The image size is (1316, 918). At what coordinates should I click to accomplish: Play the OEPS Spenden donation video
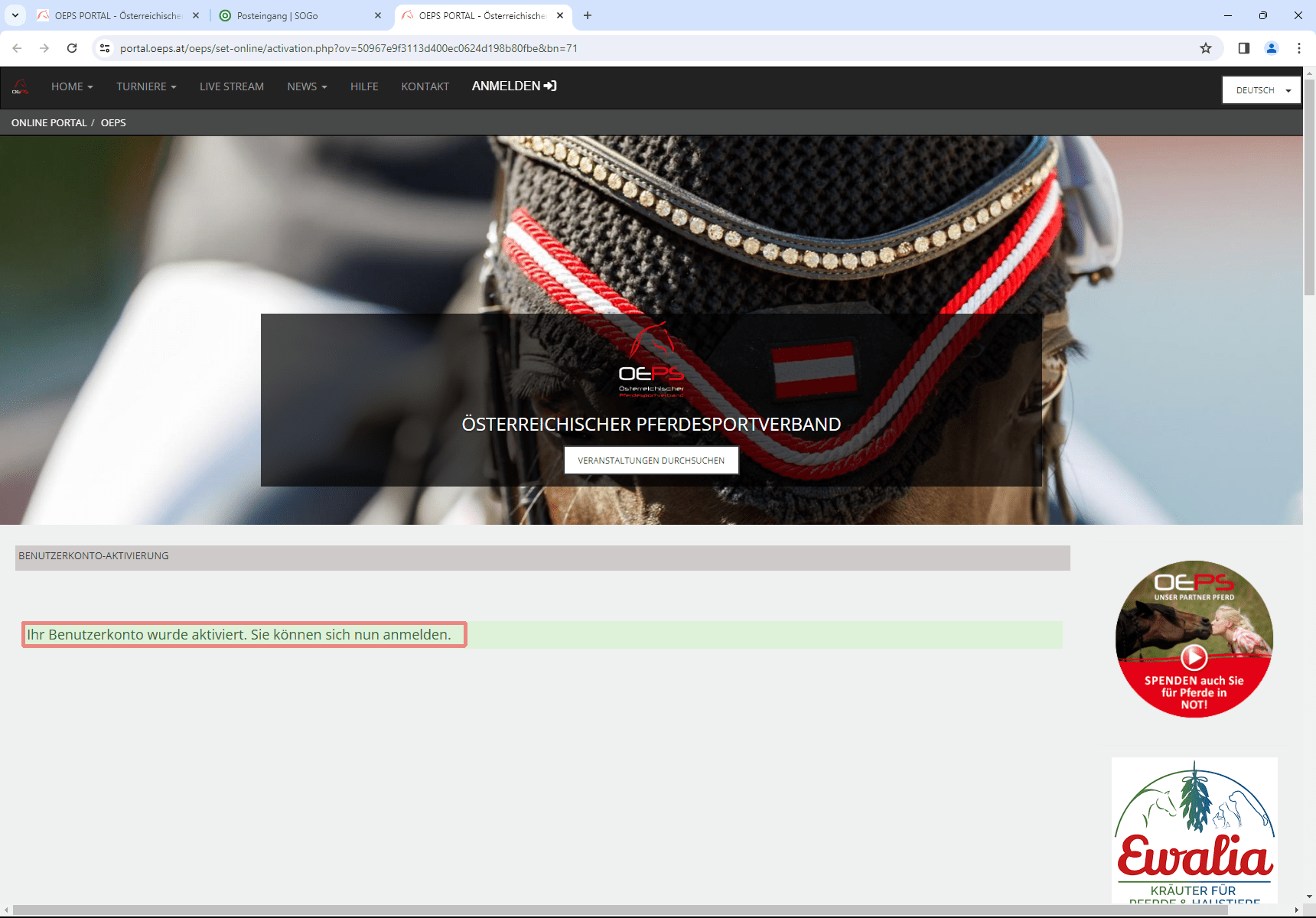pyautogui.click(x=1194, y=656)
